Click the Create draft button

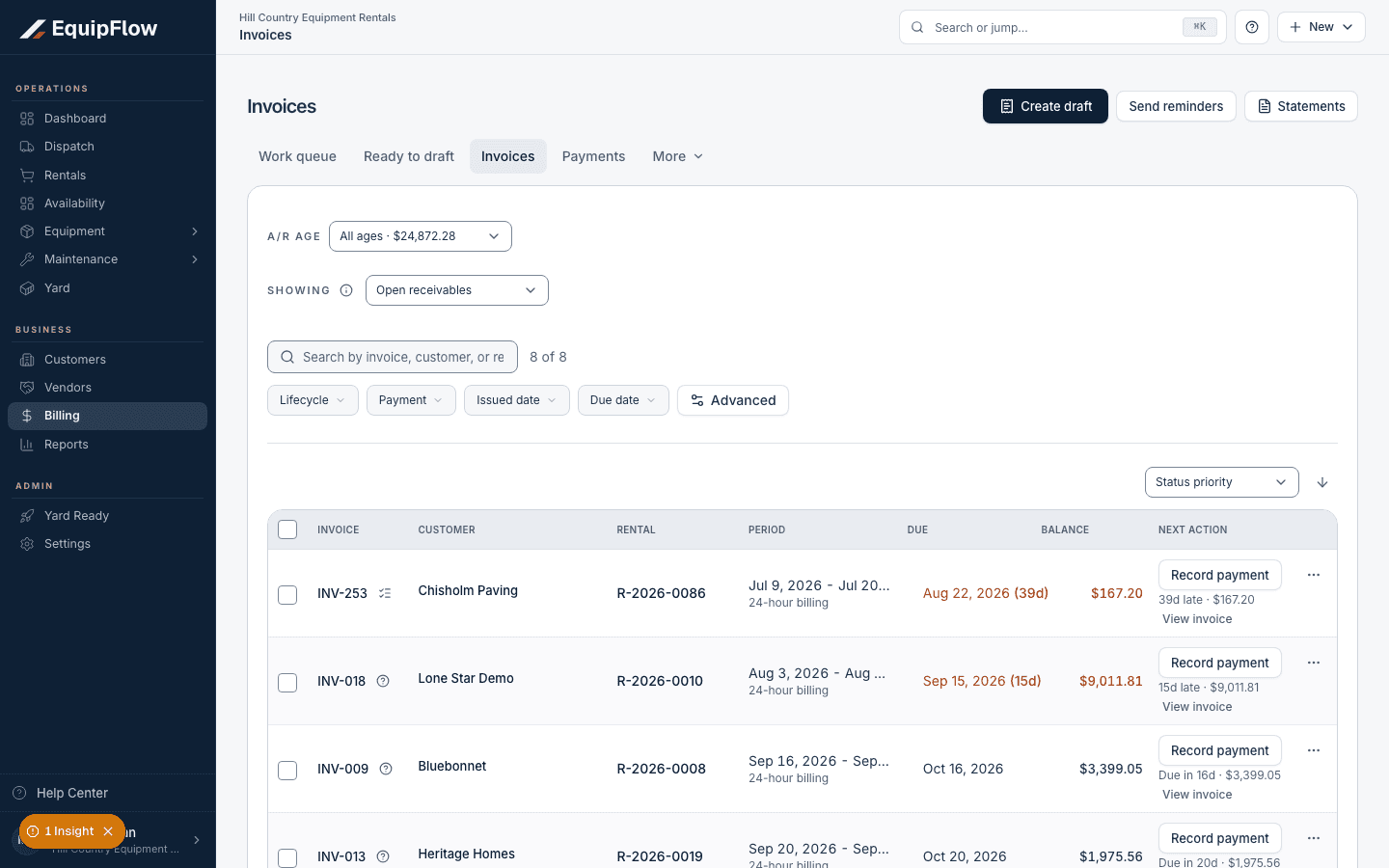(1046, 106)
